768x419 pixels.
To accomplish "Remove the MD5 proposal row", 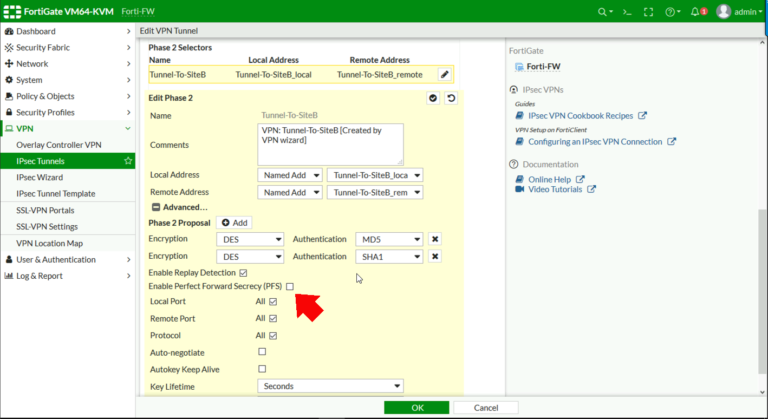I will [x=435, y=239].
